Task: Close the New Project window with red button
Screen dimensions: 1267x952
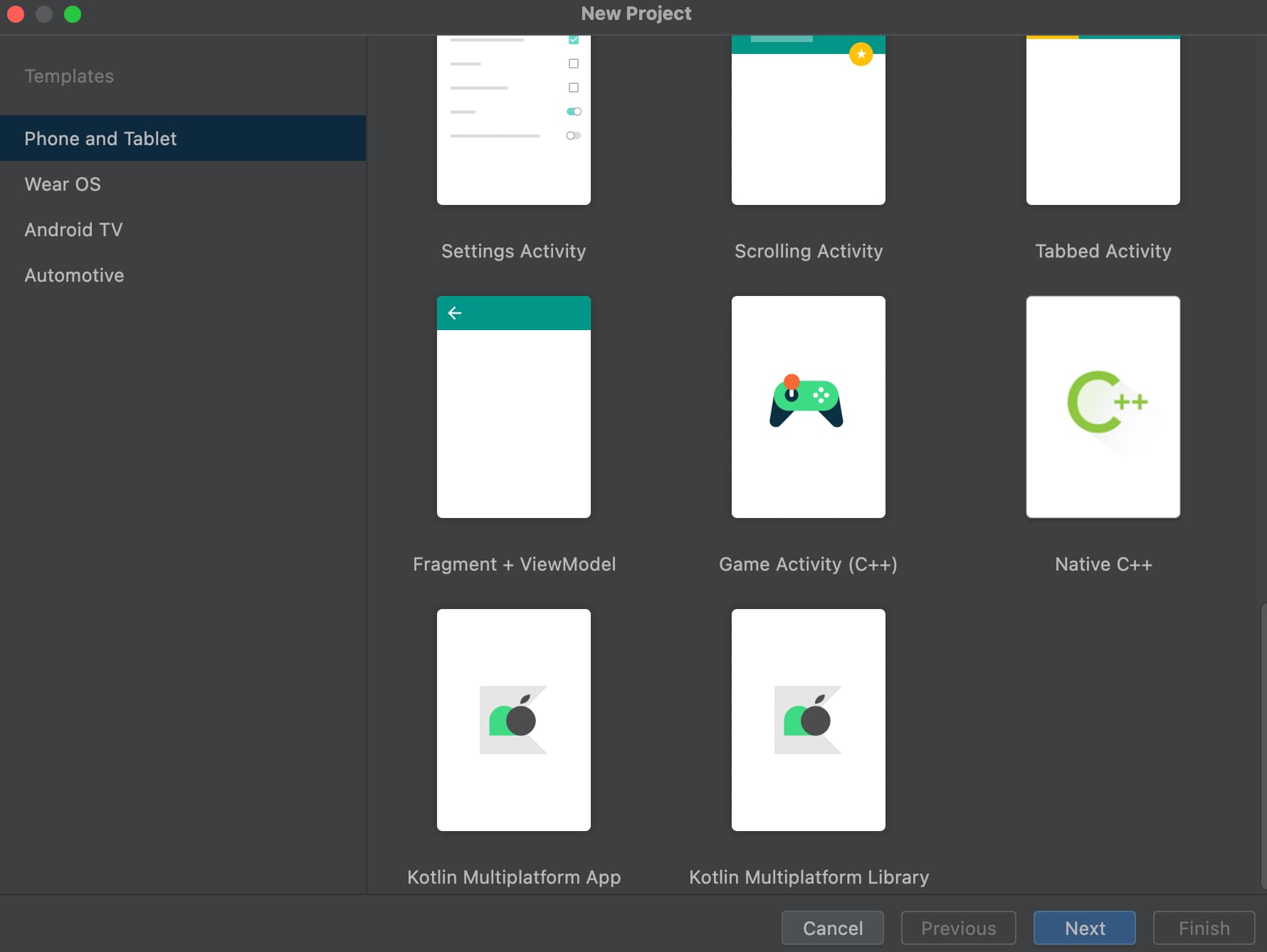Action: (16, 14)
